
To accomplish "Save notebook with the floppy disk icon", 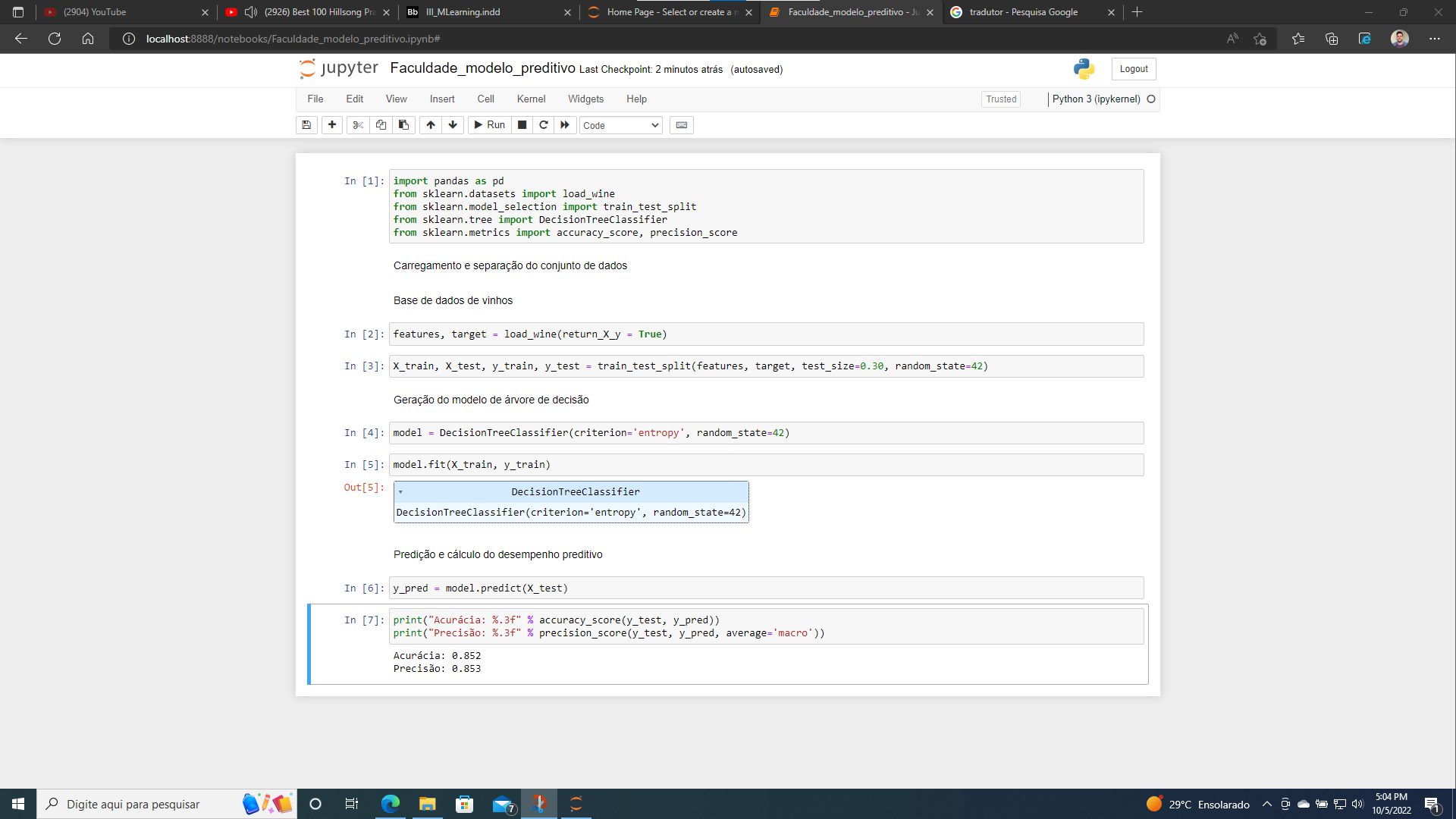I will [x=306, y=125].
